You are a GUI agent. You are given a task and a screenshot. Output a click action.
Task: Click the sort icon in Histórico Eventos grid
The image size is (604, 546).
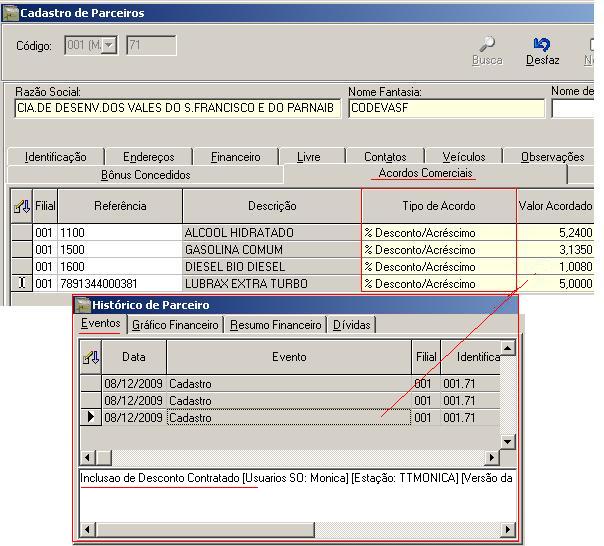click(91, 357)
